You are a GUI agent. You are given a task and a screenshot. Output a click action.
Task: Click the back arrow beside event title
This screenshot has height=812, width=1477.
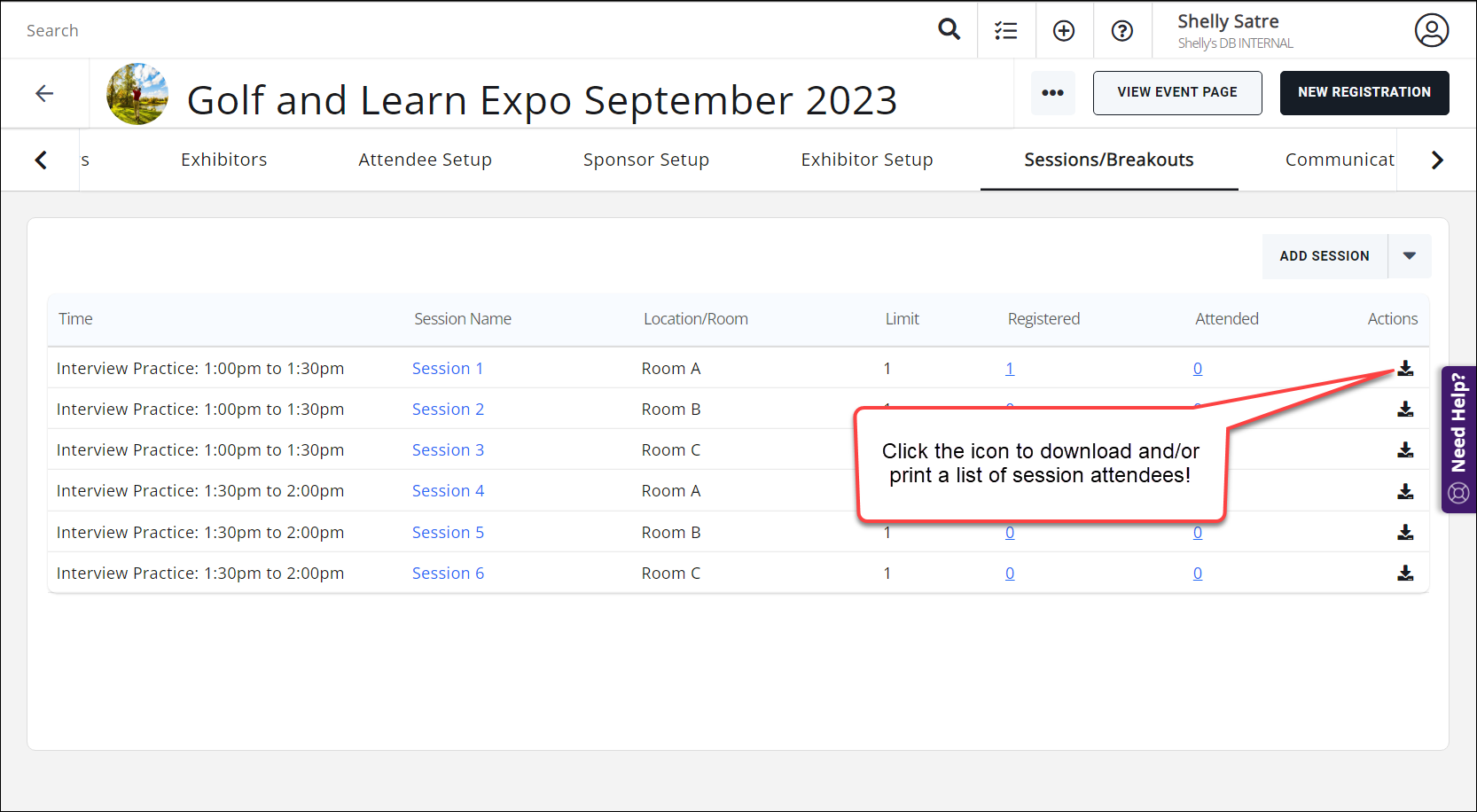44,94
